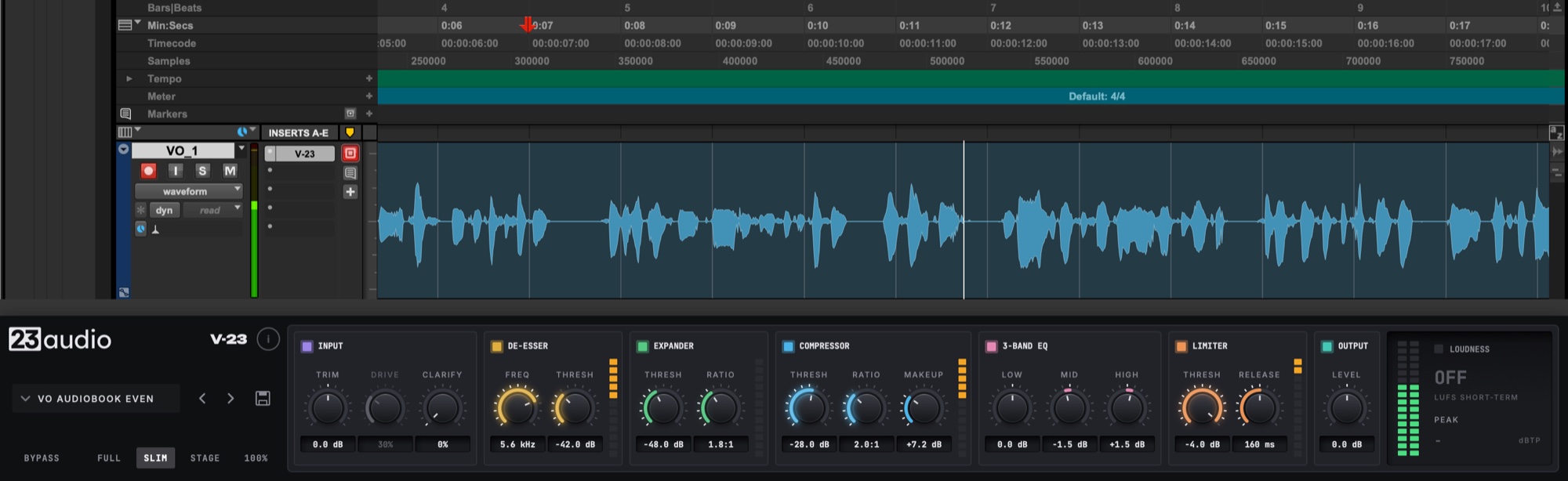
Task: Select the Samples ruler label
Action: (x=169, y=60)
